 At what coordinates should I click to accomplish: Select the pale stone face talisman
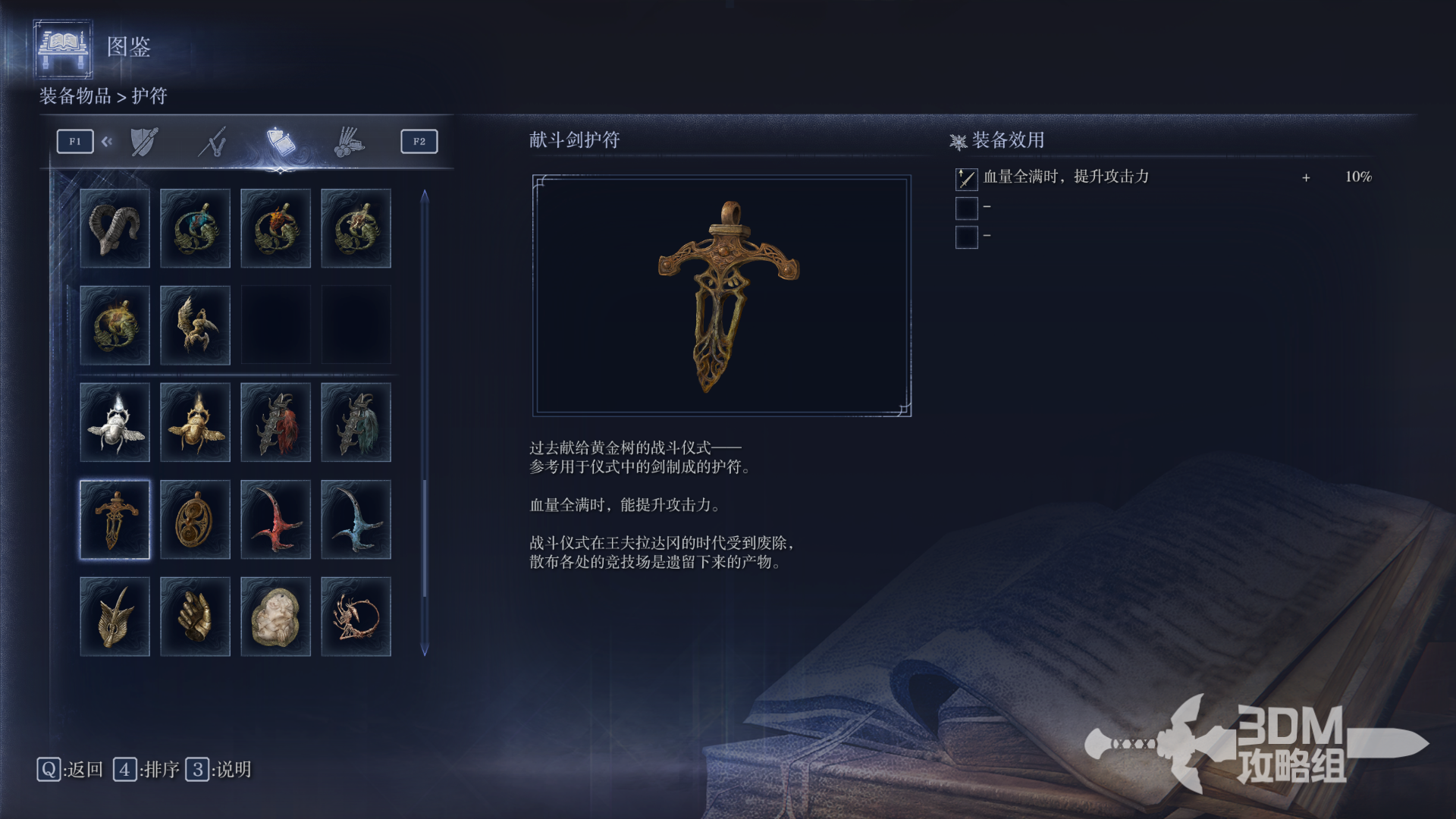[275, 617]
